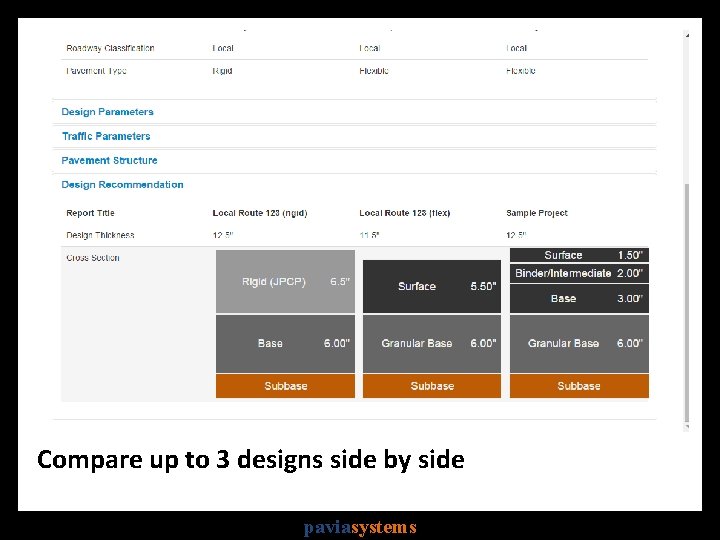This screenshot has width=720, height=540.
Task: Click the 'Local Route 123 (flex)' report title
Action: point(405,213)
